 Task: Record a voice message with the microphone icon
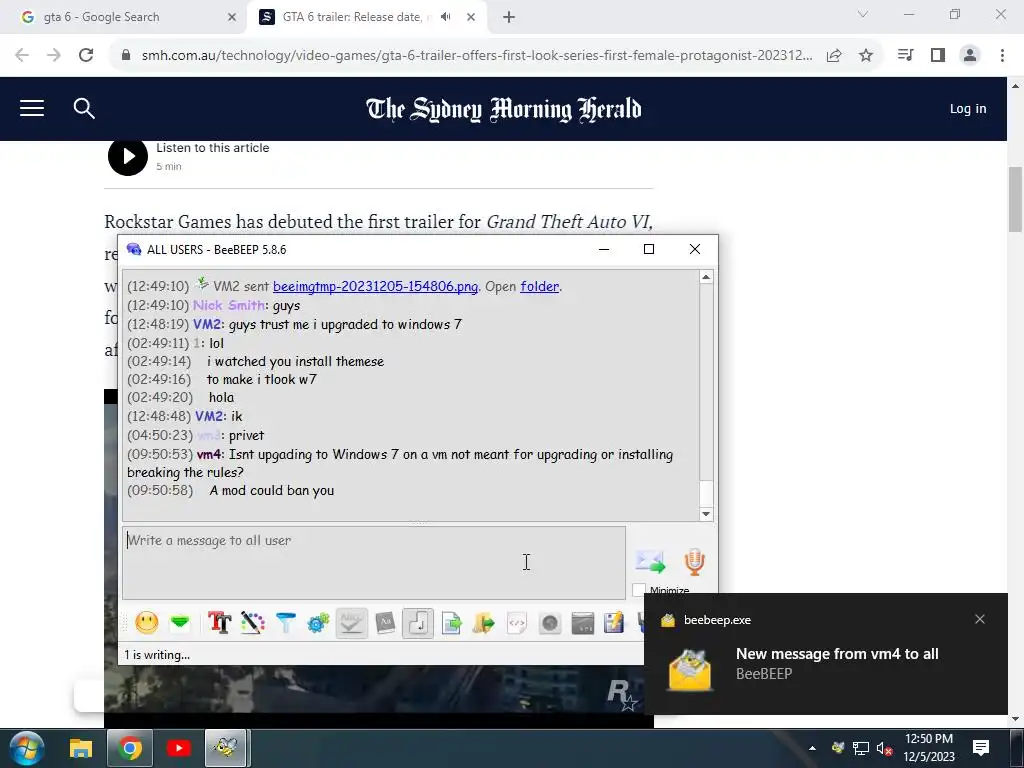pyautogui.click(x=695, y=561)
